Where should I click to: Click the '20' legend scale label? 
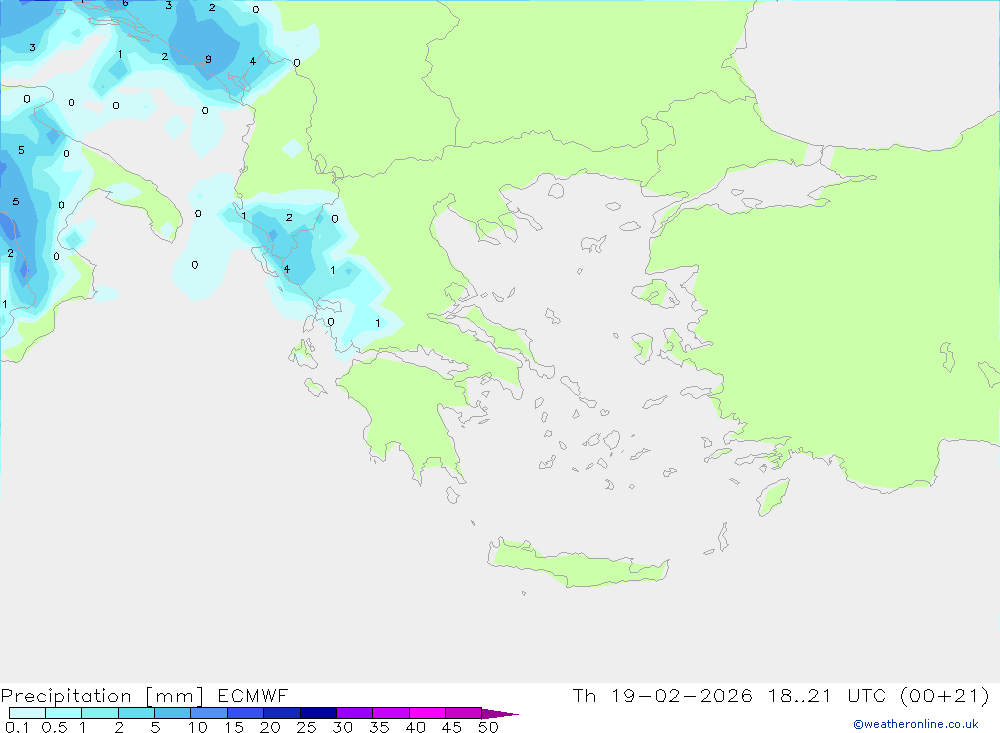coord(270,727)
